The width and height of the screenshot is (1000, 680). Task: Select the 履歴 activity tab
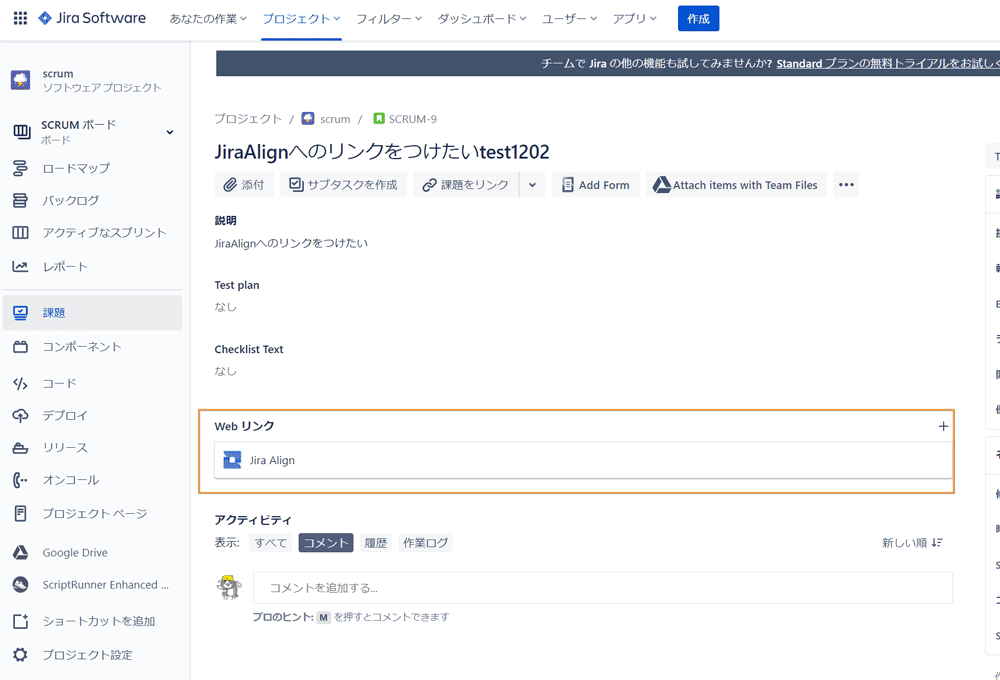(x=376, y=543)
